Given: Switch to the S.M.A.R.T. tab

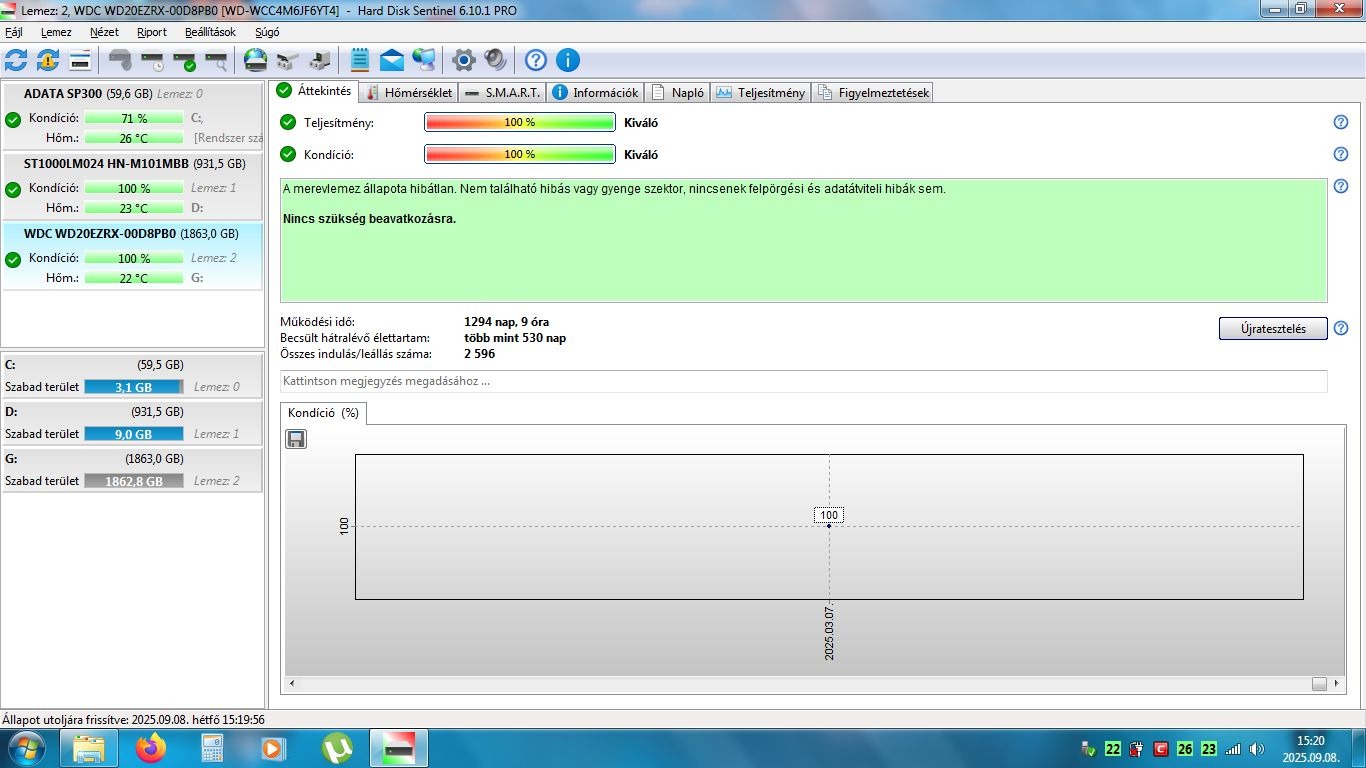Looking at the screenshot, I should tap(503, 92).
